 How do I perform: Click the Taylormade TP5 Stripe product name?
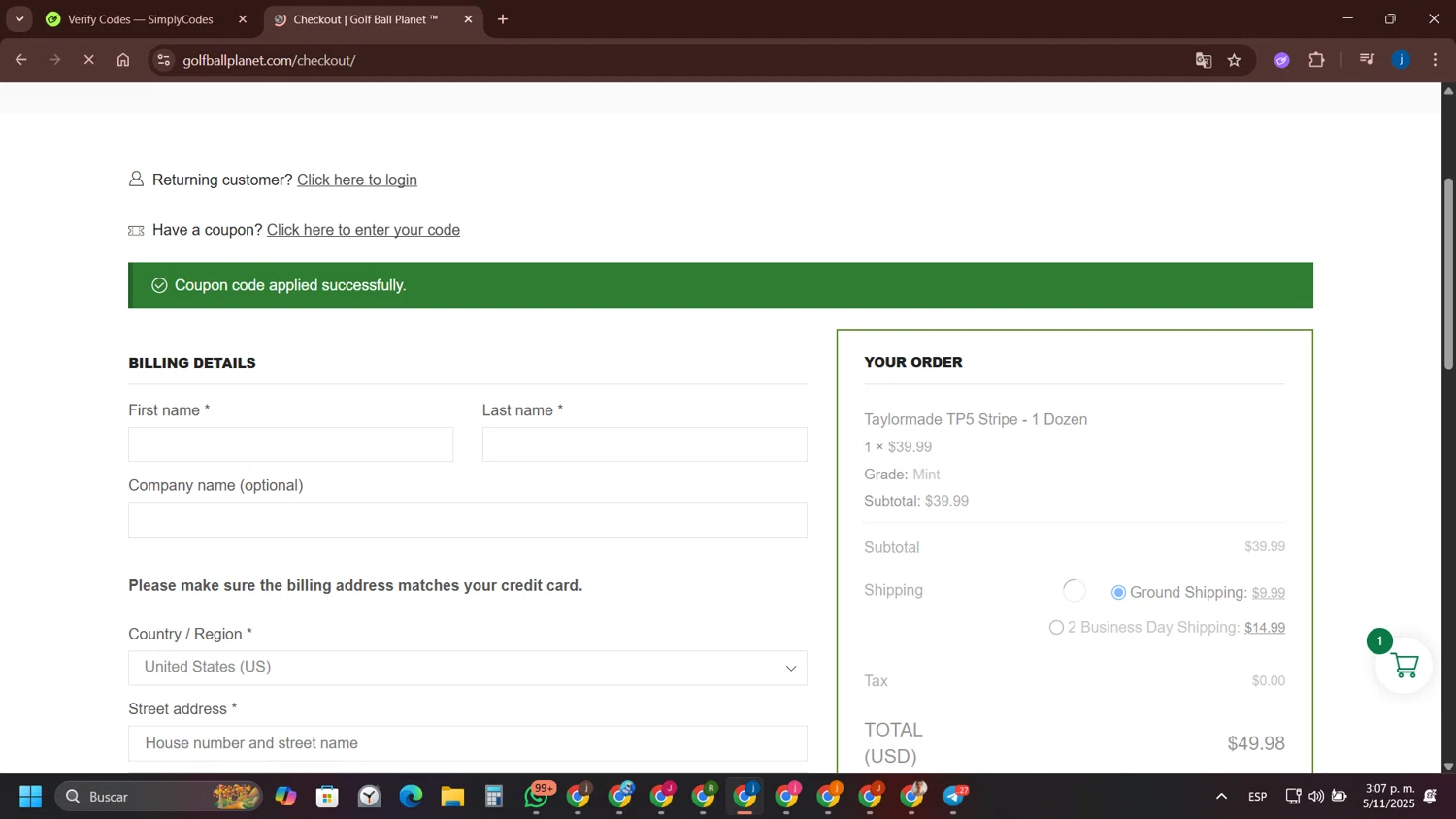click(976, 419)
